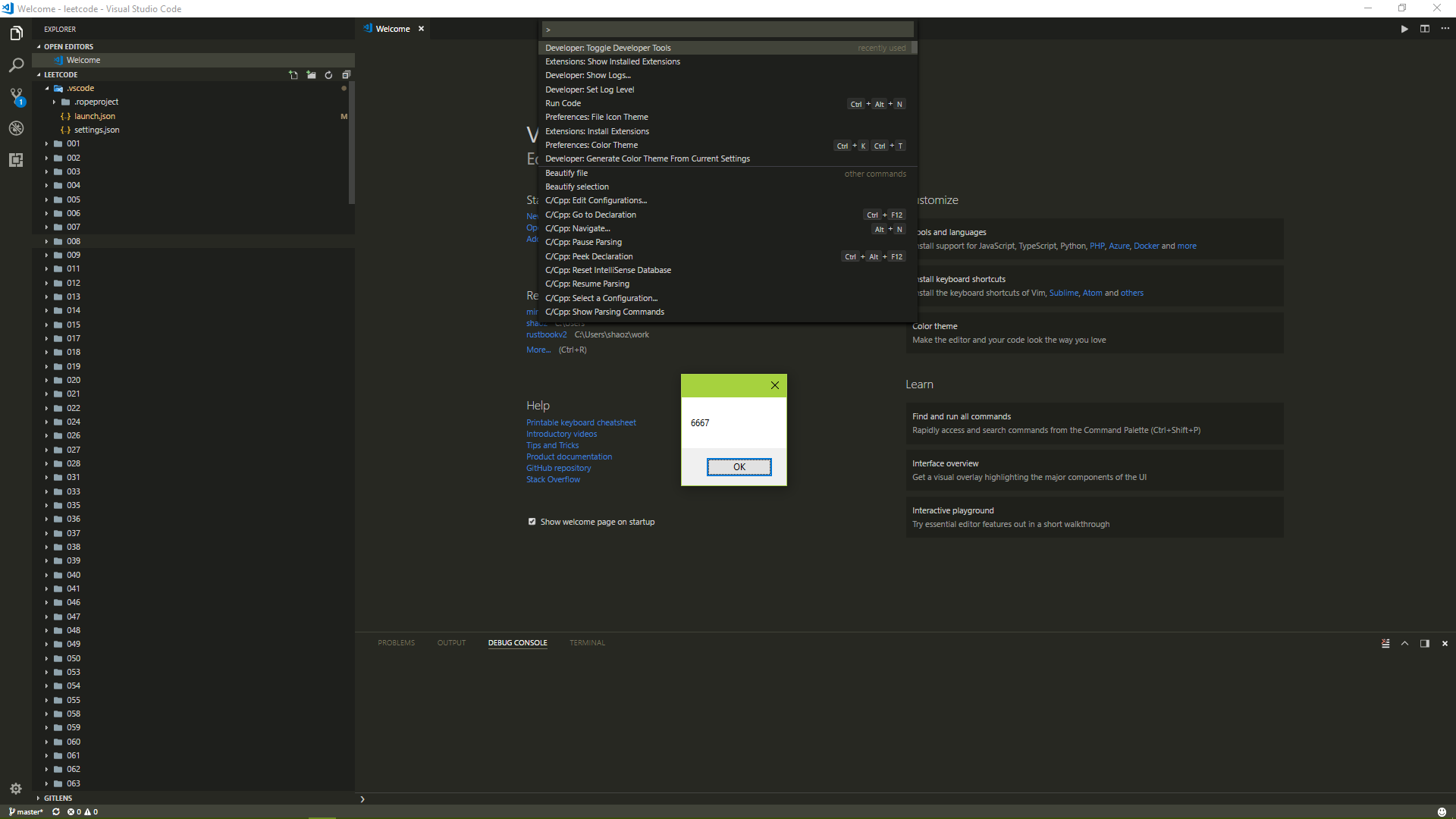Open Settings via the gear icon

tap(16, 789)
